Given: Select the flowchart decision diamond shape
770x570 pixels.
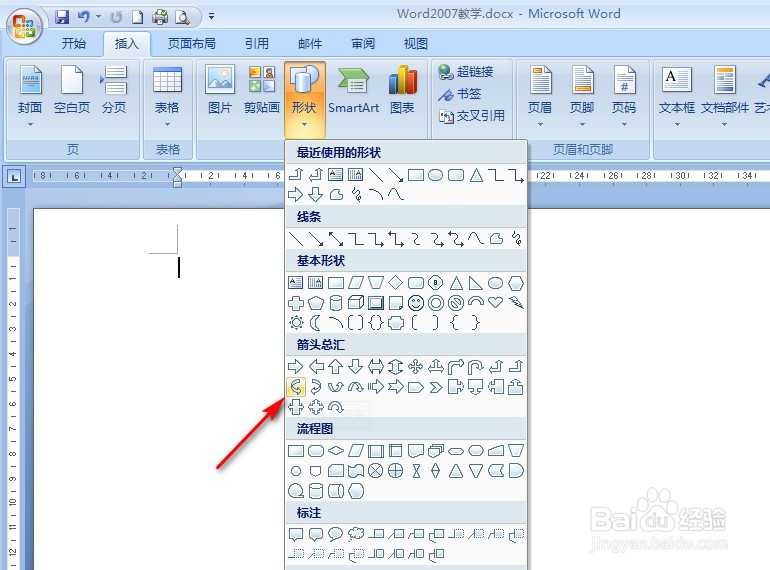Looking at the screenshot, I should coord(336,450).
